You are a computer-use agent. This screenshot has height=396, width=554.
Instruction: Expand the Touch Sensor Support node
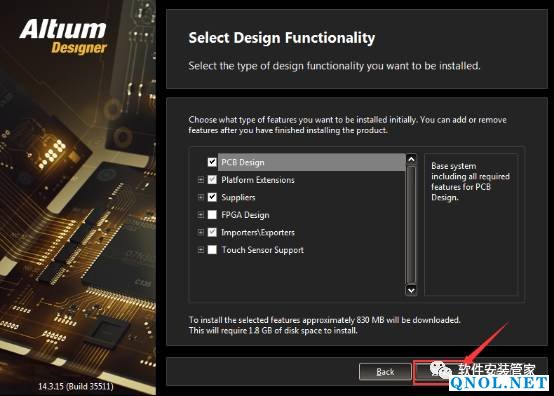pos(201,250)
